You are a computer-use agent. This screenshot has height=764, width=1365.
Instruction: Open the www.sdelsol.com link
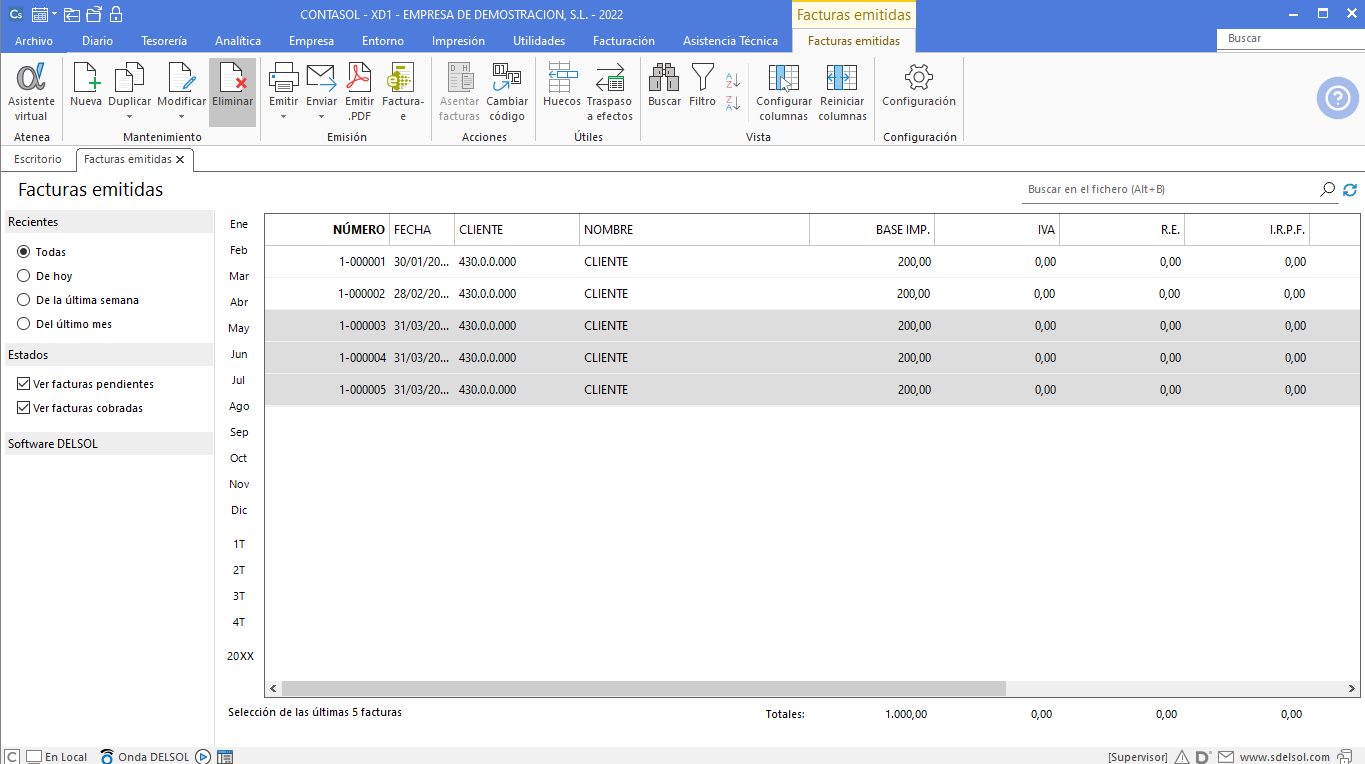click(x=1284, y=757)
